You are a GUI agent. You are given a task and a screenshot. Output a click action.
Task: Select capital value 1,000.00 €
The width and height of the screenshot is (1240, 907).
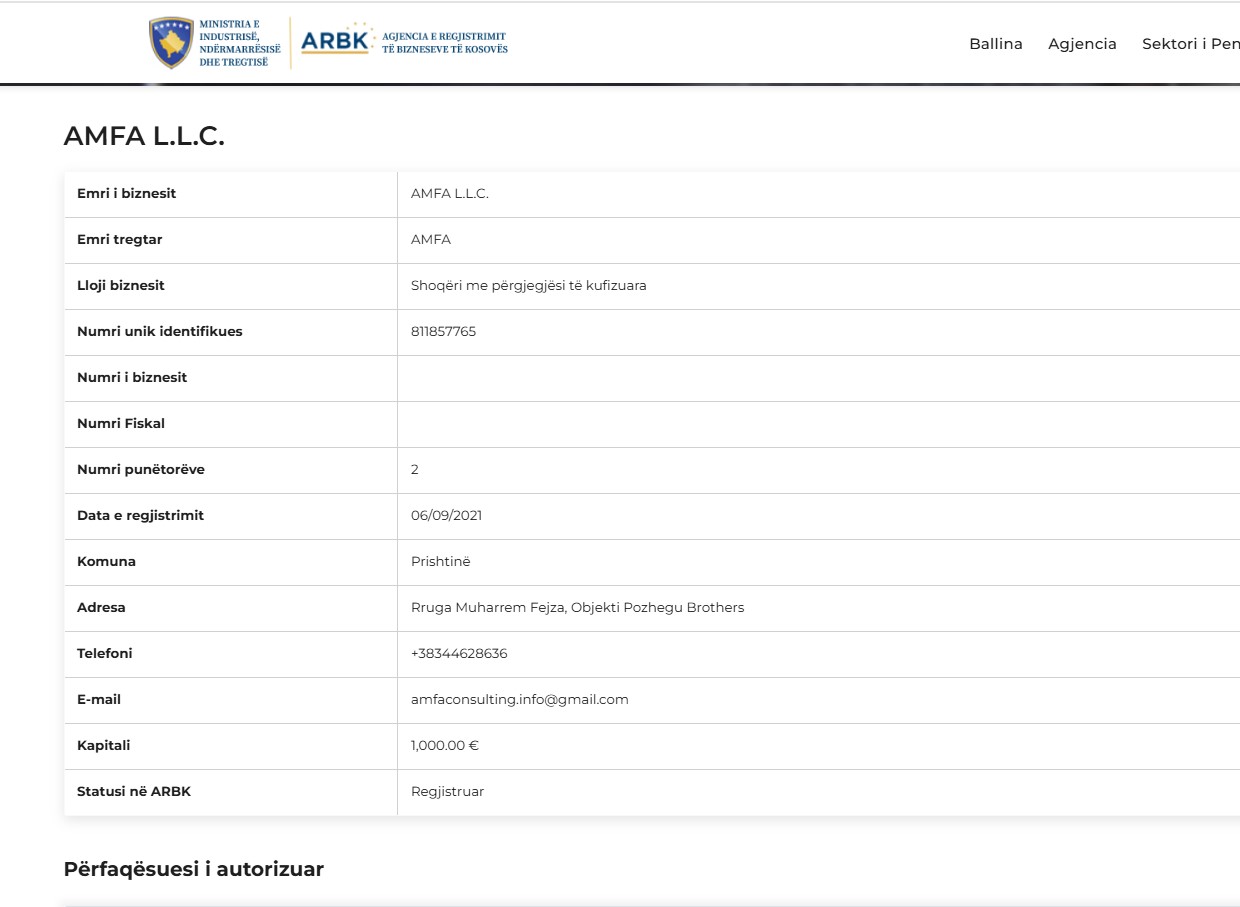445,745
